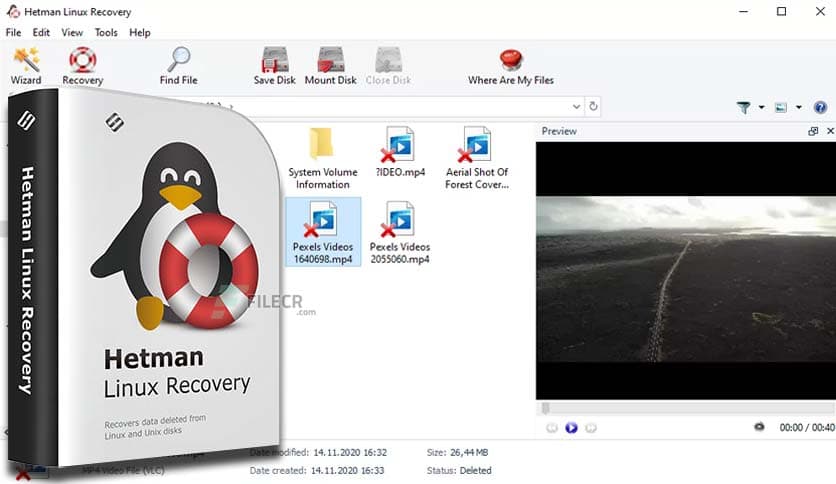Click the address path field
Screen dimensions: 836x484
405,107
